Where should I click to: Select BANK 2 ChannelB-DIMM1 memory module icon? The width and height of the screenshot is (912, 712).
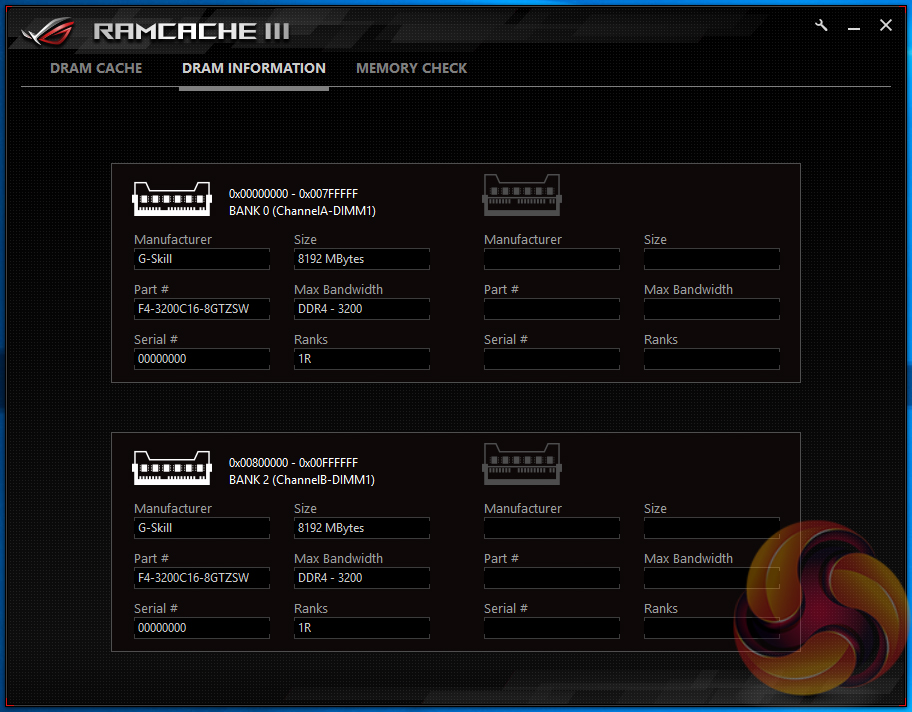coord(172,468)
